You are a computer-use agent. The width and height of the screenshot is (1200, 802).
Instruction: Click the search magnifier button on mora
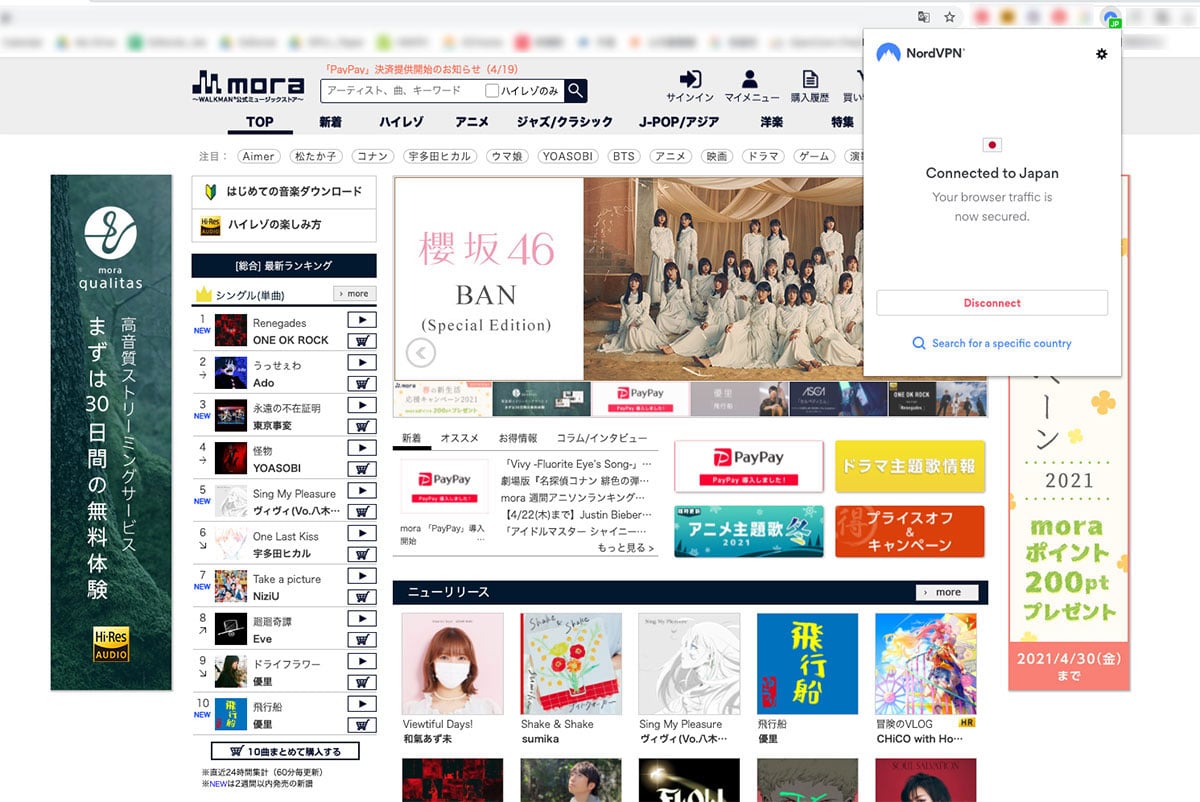click(575, 91)
